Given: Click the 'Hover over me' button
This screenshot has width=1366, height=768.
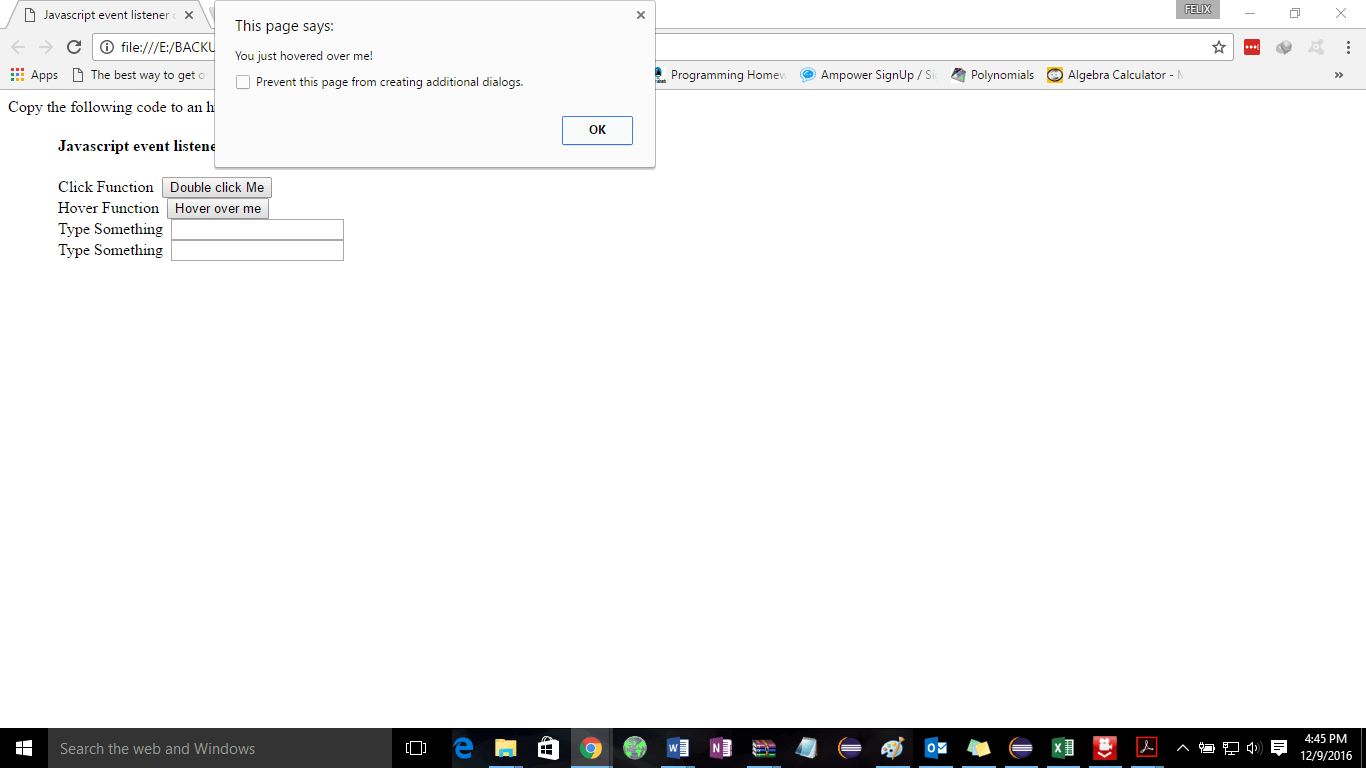Looking at the screenshot, I should coord(218,209).
